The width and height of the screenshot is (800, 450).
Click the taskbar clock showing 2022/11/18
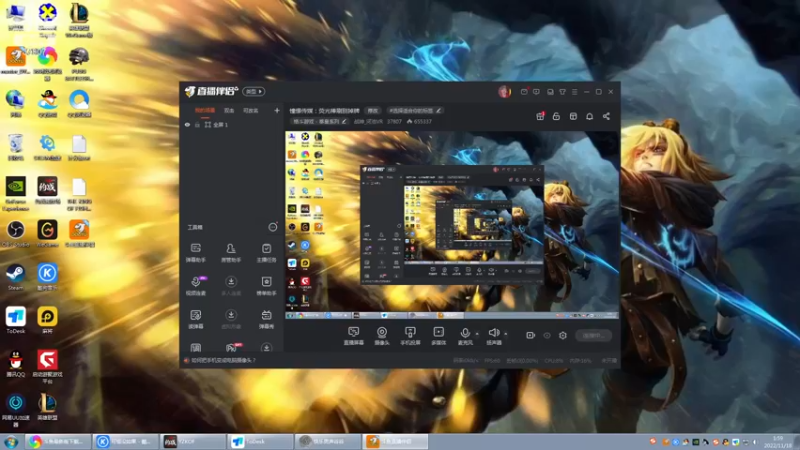(778, 442)
